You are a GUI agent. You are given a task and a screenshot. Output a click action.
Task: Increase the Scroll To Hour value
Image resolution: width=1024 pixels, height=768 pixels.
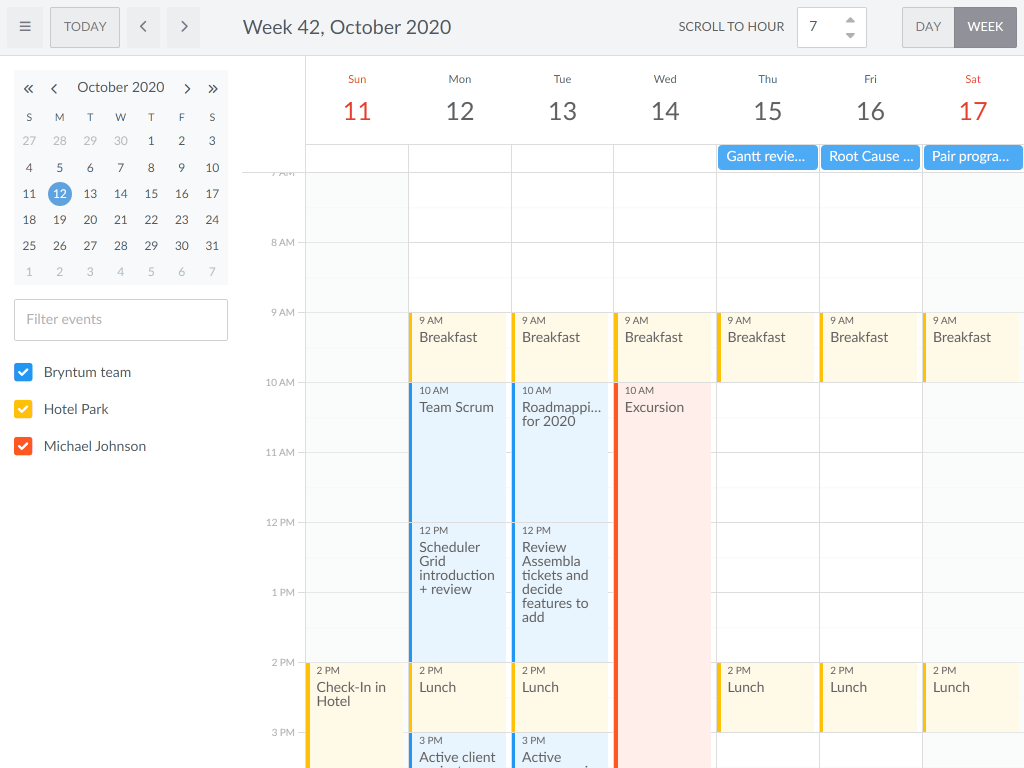[850, 20]
